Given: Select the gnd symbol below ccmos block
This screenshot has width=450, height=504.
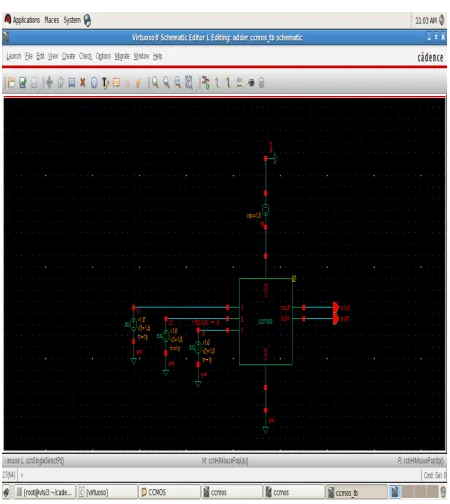Looking at the screenshot, I should pos(266,429).
